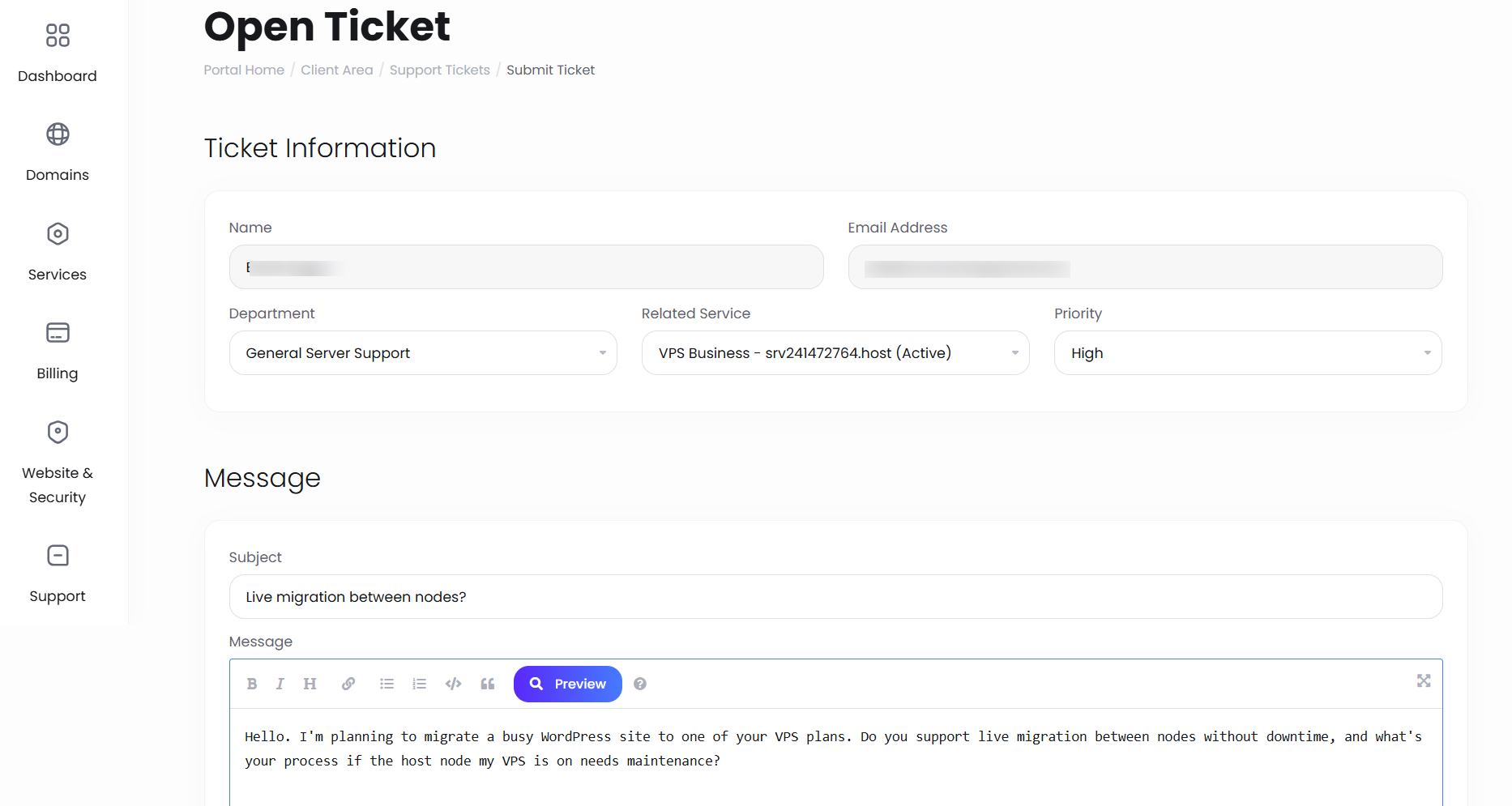Screen dimensions: 1512x806
Task: Click into the Subject field
Action: click(x=835, y=596)
